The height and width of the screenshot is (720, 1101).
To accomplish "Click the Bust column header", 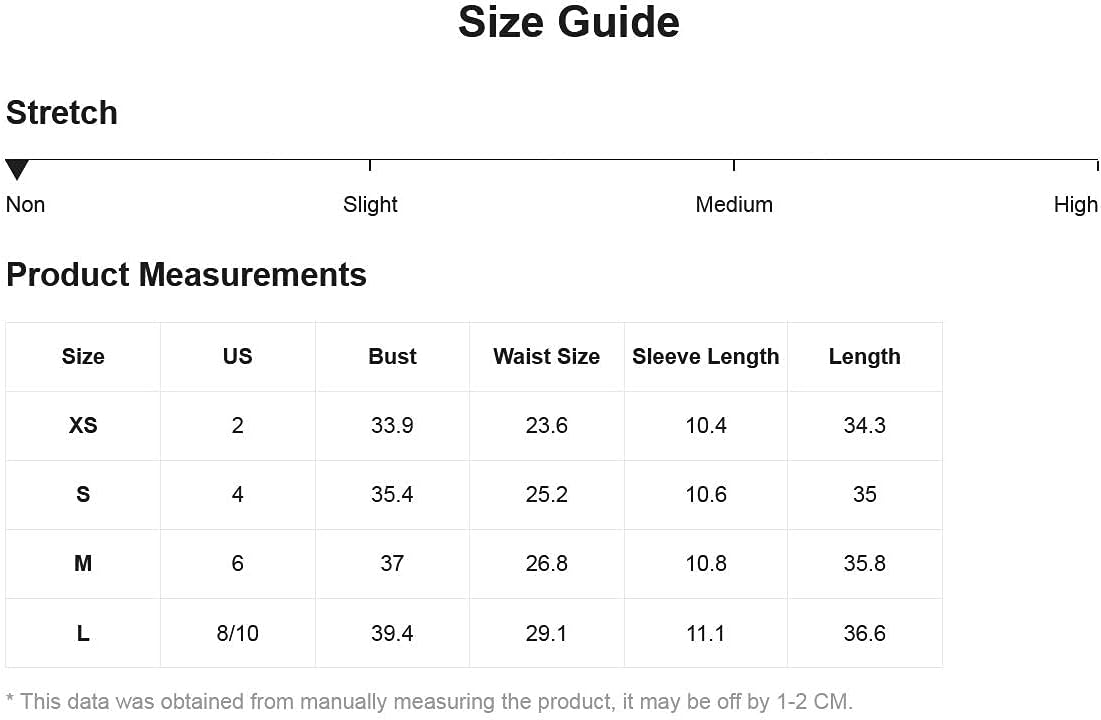I will click(392, 357).
